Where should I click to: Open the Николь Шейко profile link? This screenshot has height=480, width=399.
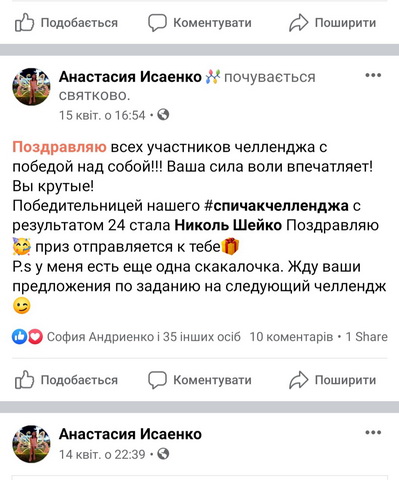[228, 226]
